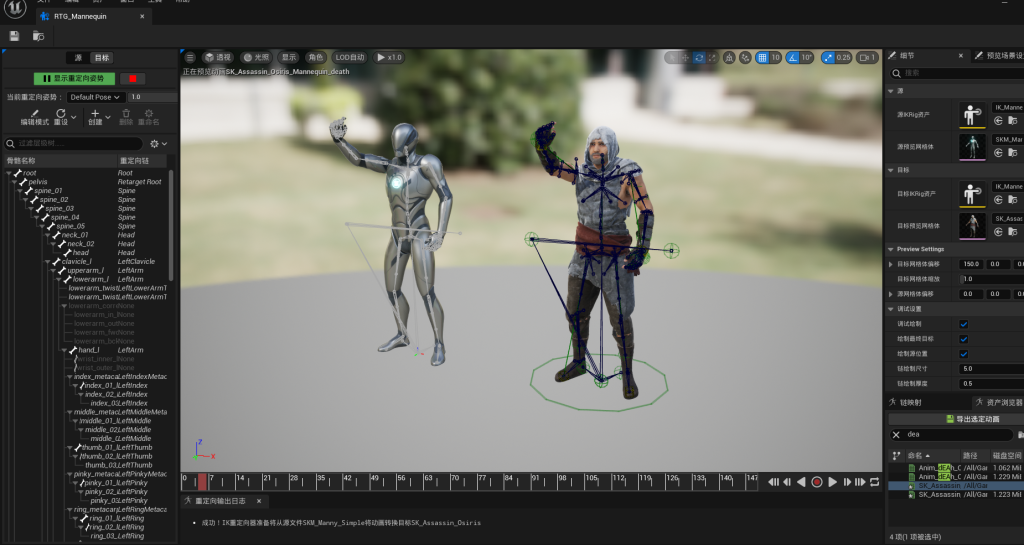1024x545 pixels.
Task: Click the 编辑模式 pencil icon
Action: [x=35, y=114]
